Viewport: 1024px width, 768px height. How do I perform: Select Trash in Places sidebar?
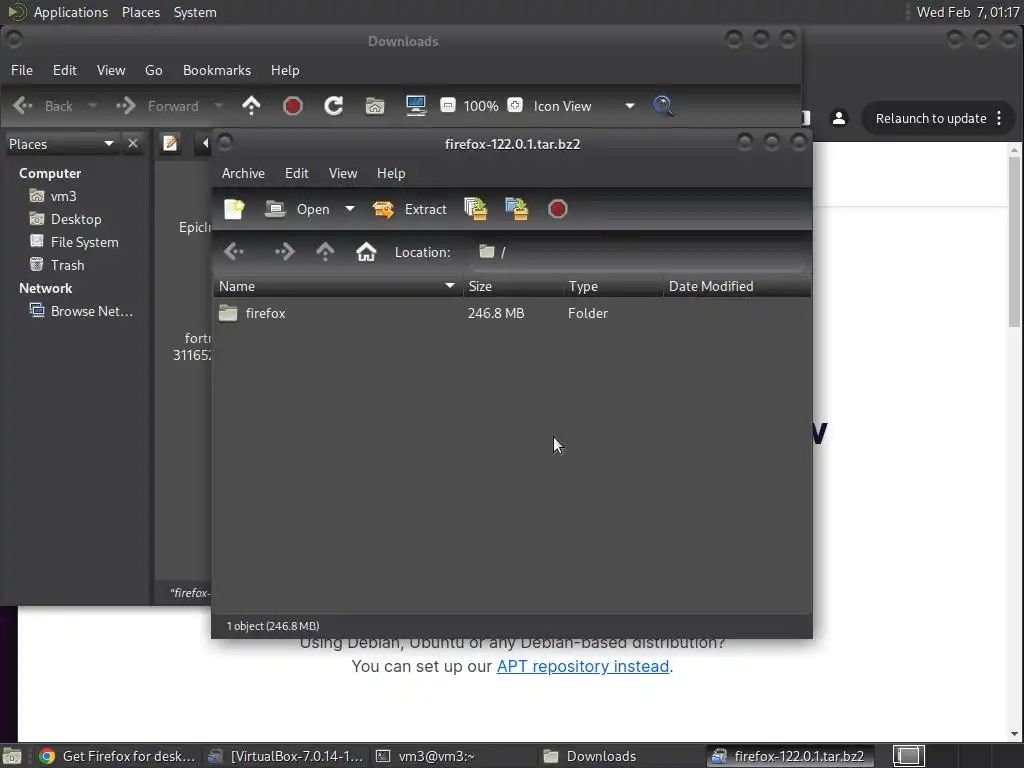(x=67, y=265)
